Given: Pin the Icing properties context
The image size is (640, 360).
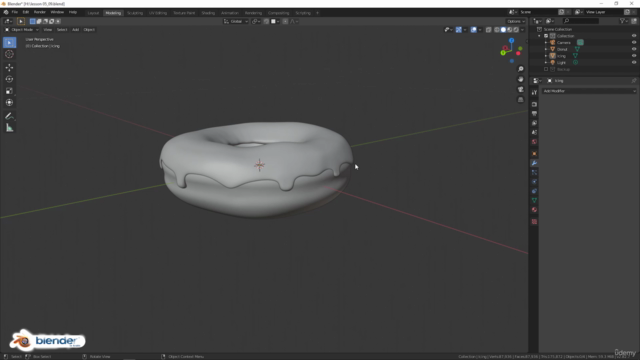Looking at the screenshot, I should point(633,81).
